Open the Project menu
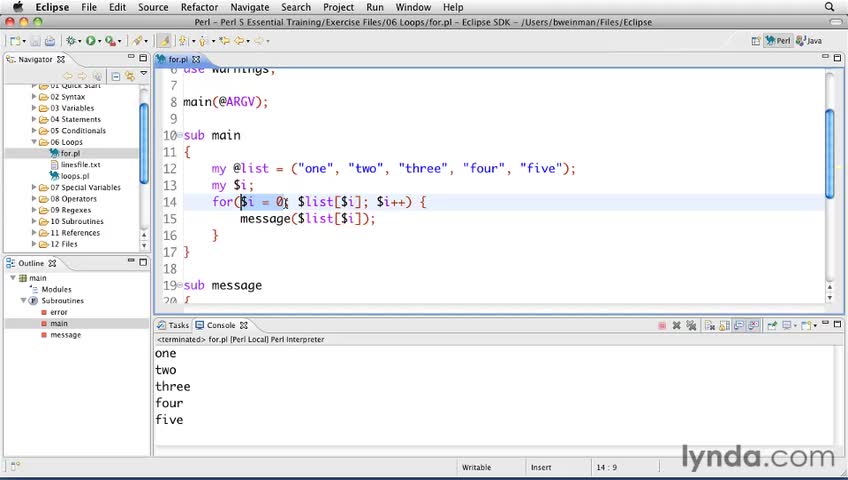 pos(339,7)
